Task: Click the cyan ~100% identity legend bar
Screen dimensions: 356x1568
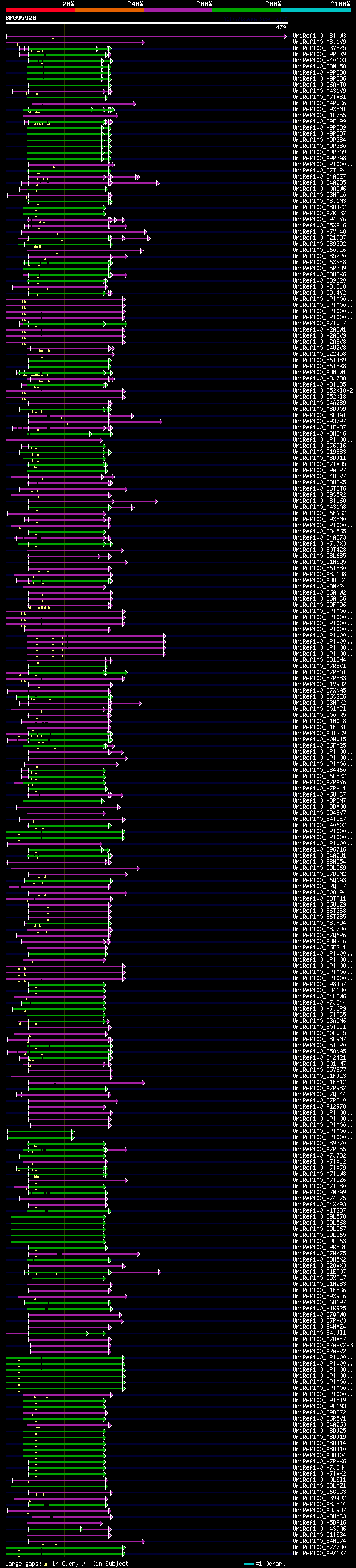Action: coord(316,11)
